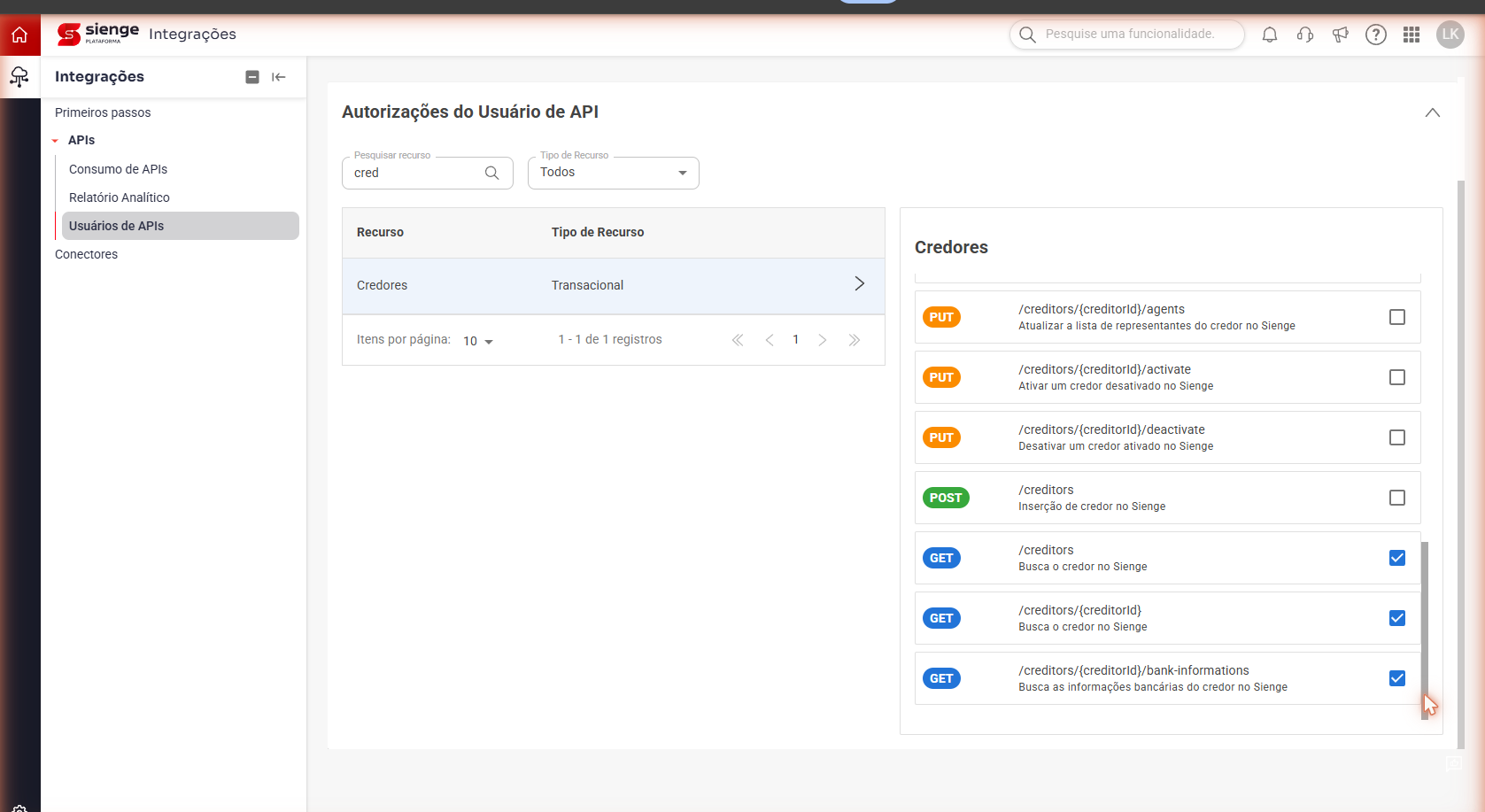Open Tipo de Recurso dropdown
The height and width of the screenshot is (812, 1485).
[614, 173]
